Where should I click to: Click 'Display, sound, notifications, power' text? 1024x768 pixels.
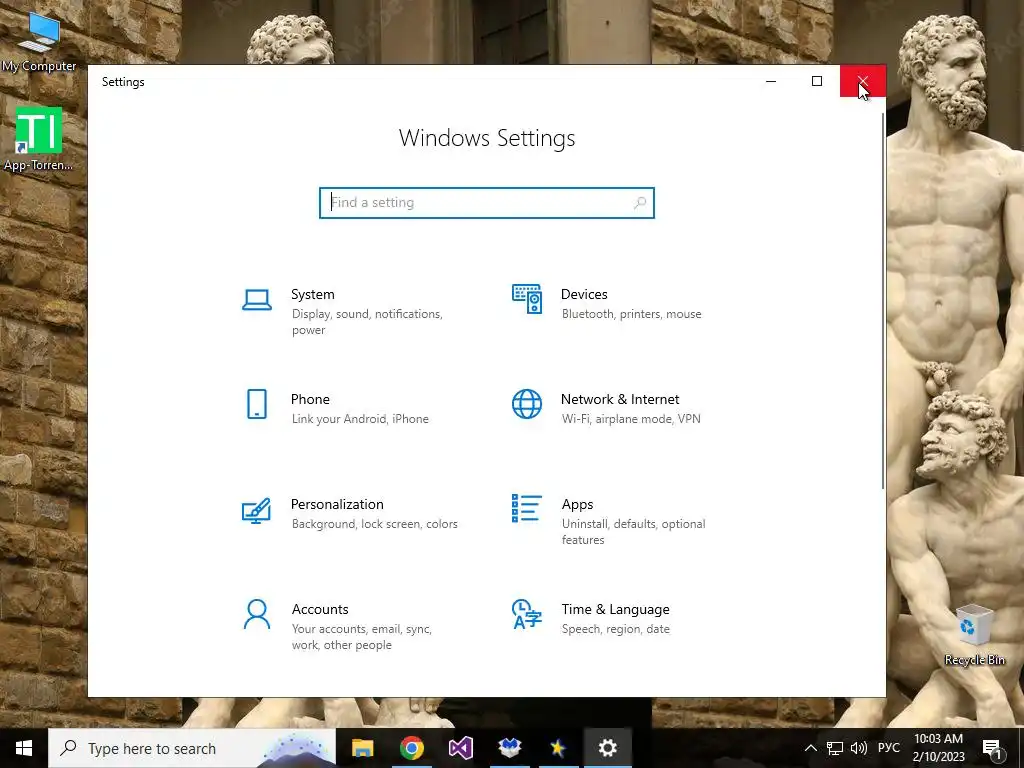[368, 322]
